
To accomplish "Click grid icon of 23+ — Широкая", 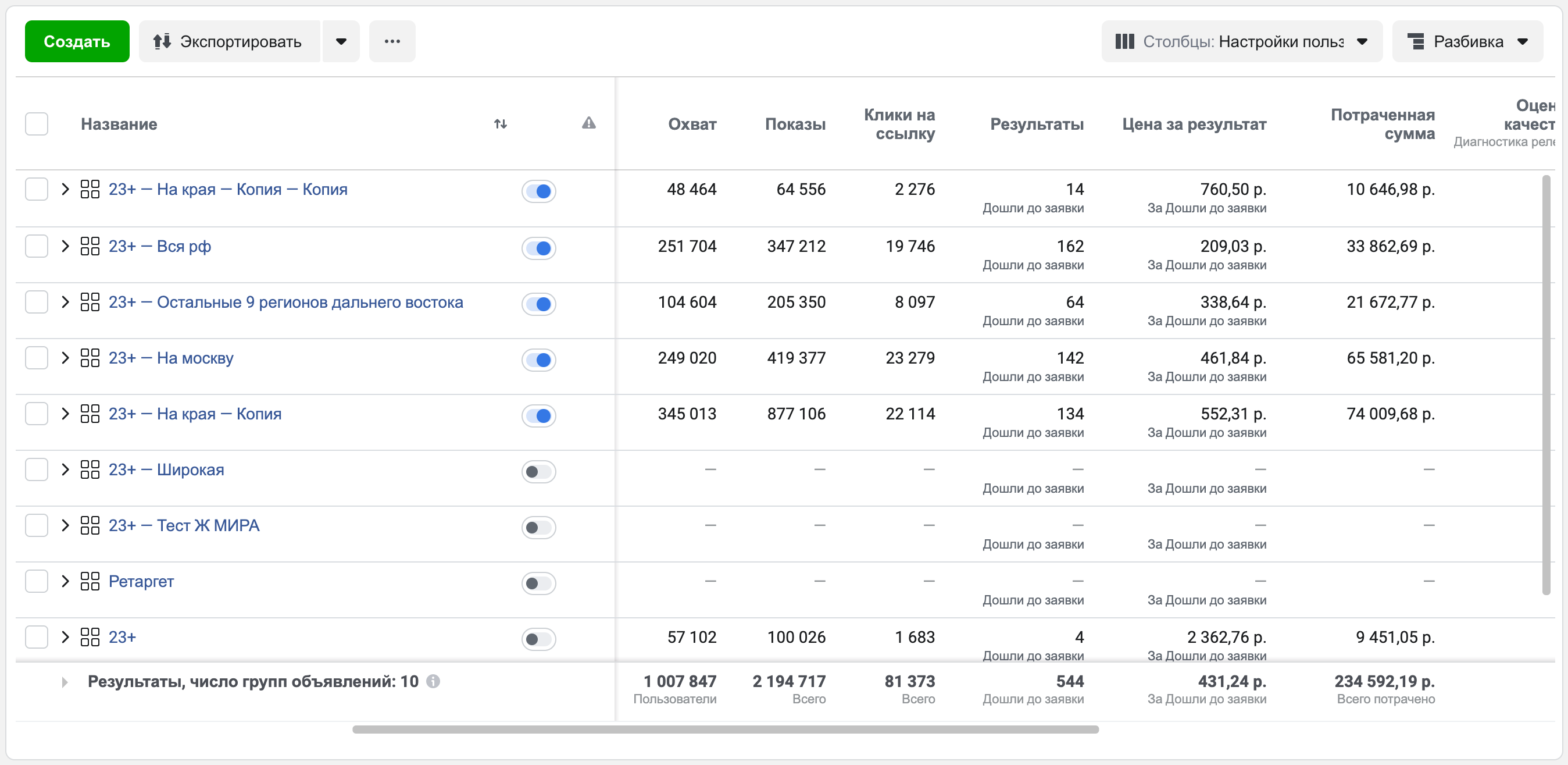I will click(90, 469).
